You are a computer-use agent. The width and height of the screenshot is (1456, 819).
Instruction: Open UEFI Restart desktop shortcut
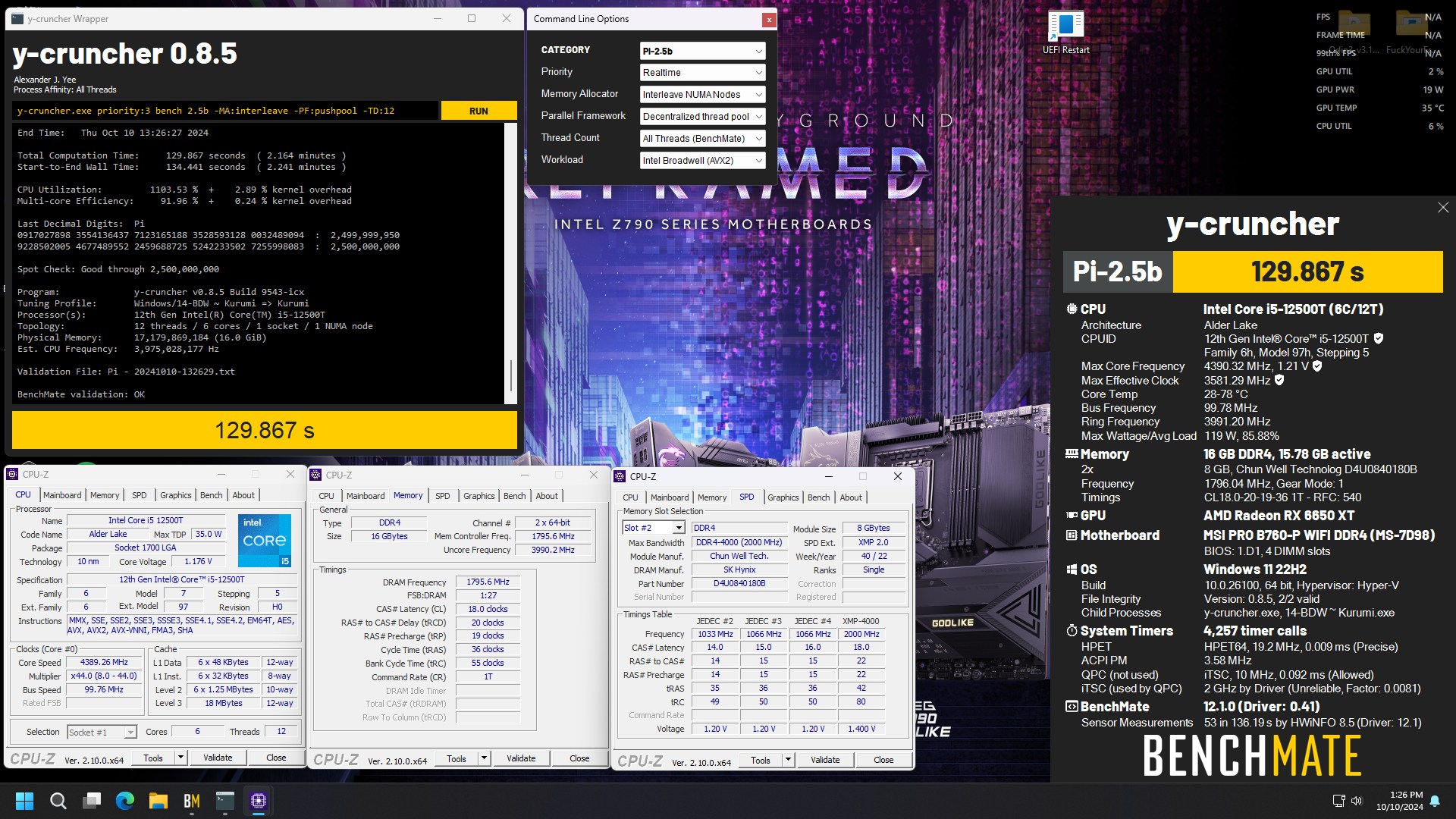click(x=1065, y=33)
